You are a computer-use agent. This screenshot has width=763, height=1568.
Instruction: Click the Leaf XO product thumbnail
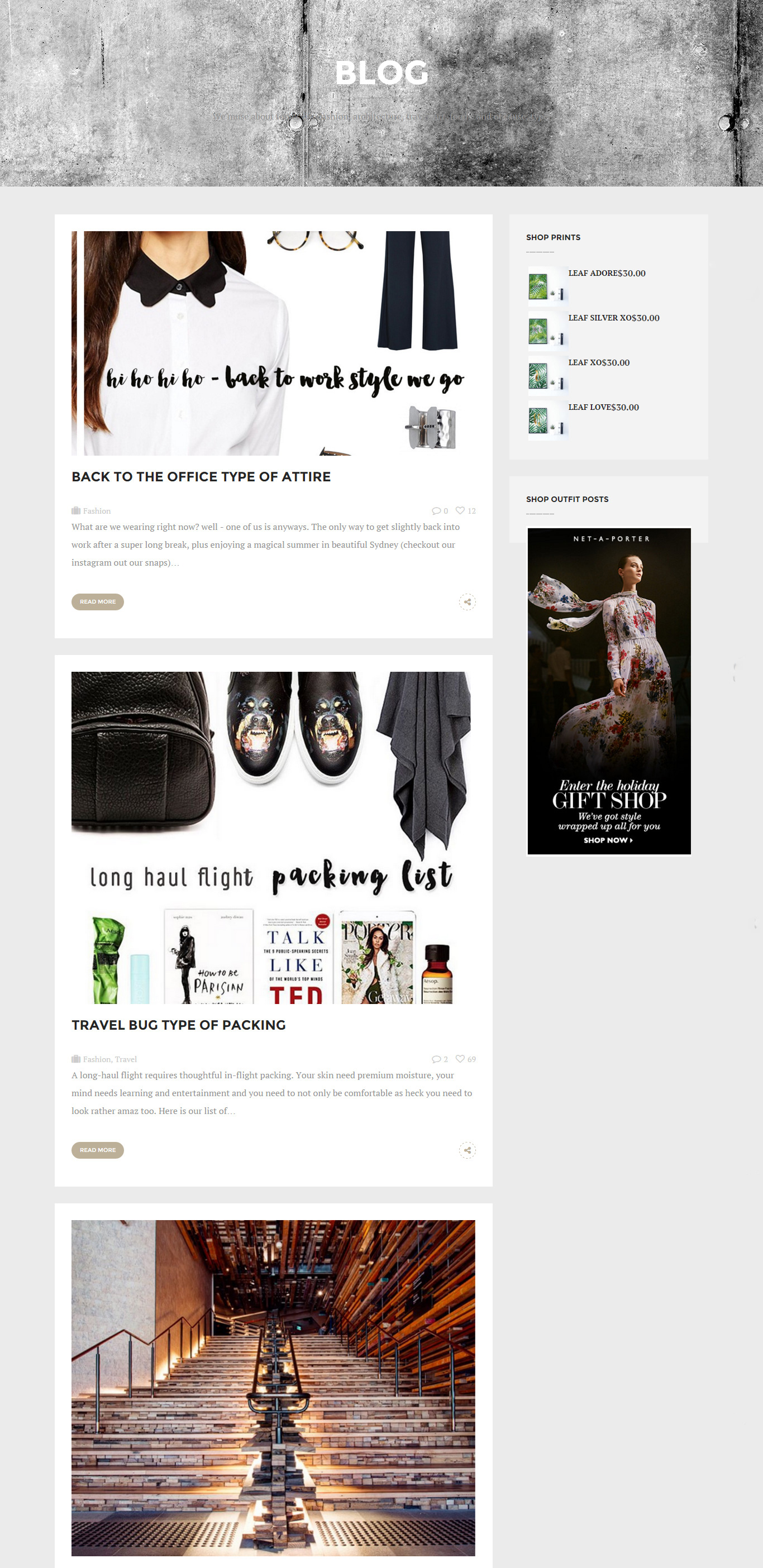pyautogui.click(x=547, y=376)
